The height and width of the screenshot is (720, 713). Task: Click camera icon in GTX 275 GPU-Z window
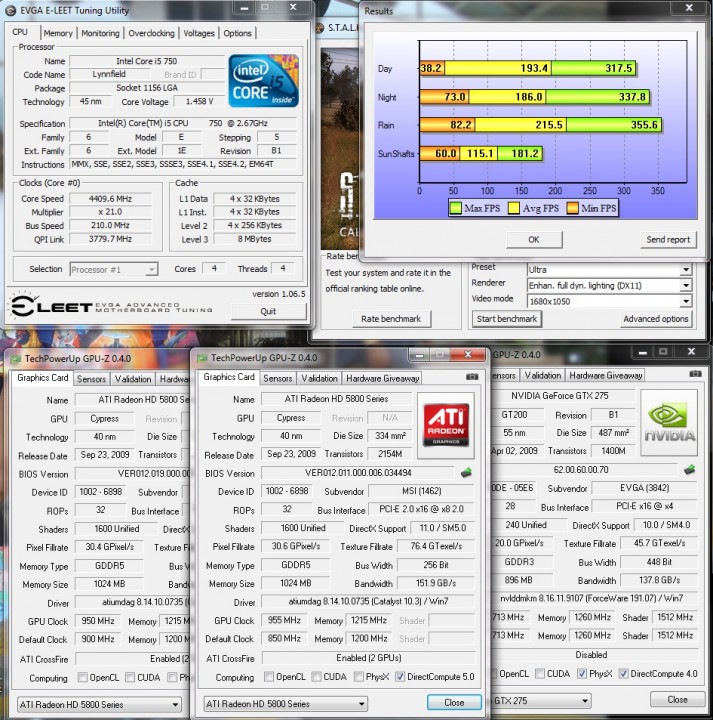(695, 374)
